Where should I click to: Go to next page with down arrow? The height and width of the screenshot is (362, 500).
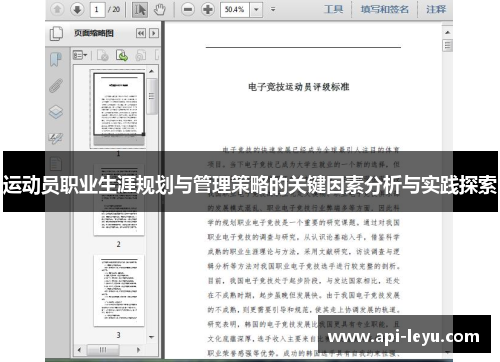77,9
